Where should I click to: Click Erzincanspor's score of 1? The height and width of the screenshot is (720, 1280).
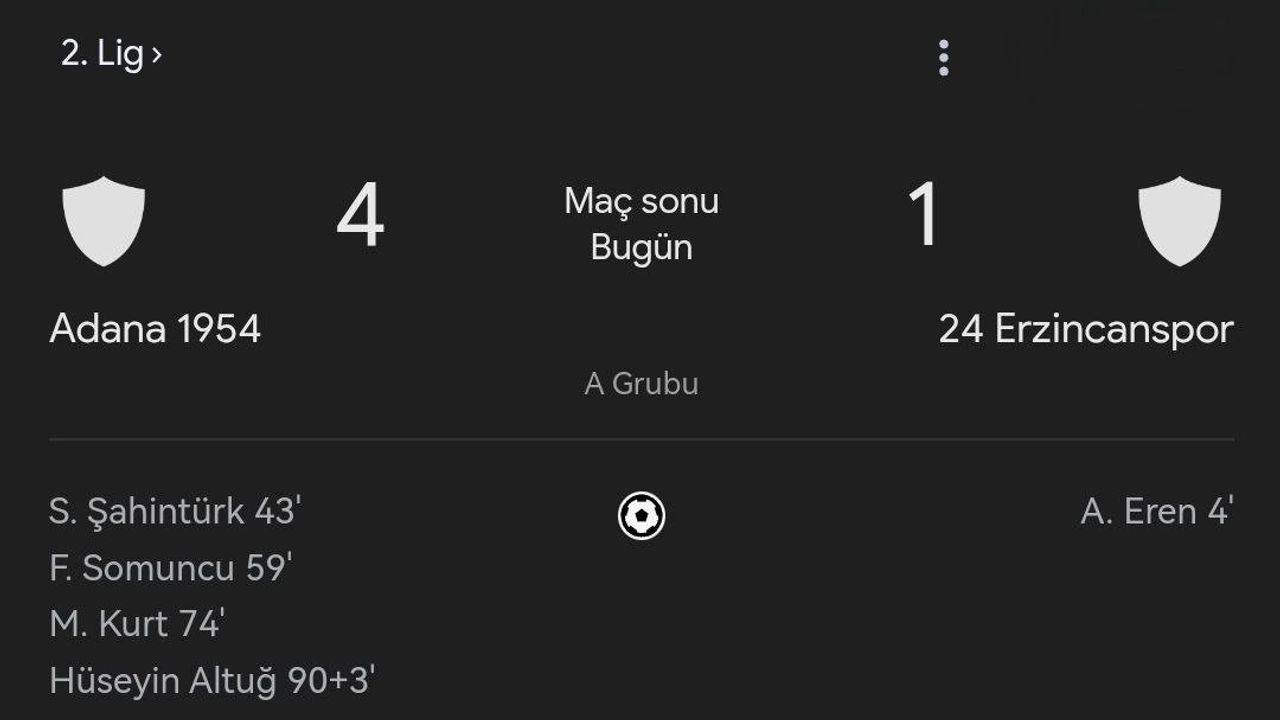(923, 216)
